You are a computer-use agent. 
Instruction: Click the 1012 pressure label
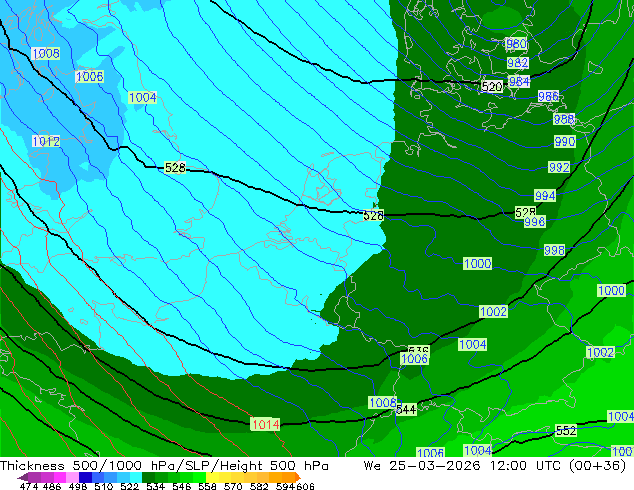click(x=46, y=142)
